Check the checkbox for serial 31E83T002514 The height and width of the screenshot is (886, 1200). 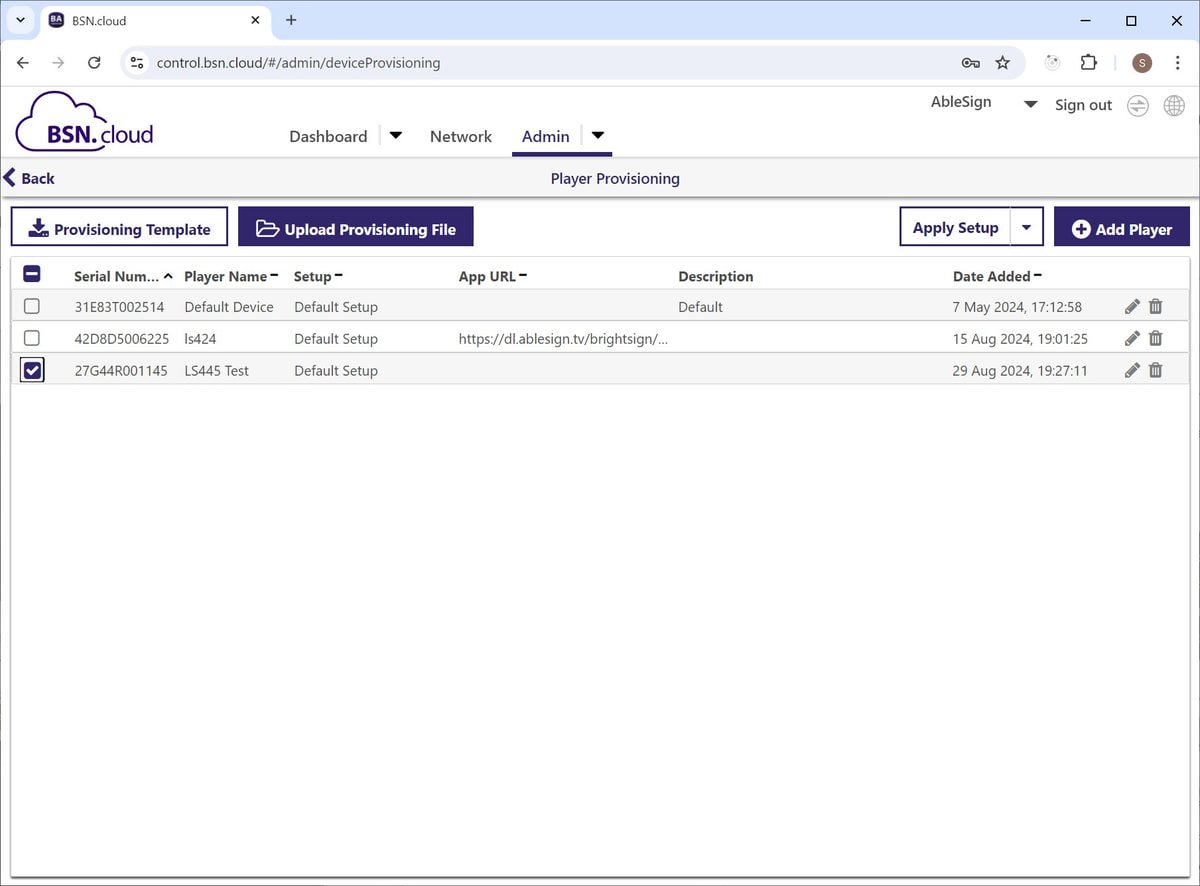click(31, 306)
